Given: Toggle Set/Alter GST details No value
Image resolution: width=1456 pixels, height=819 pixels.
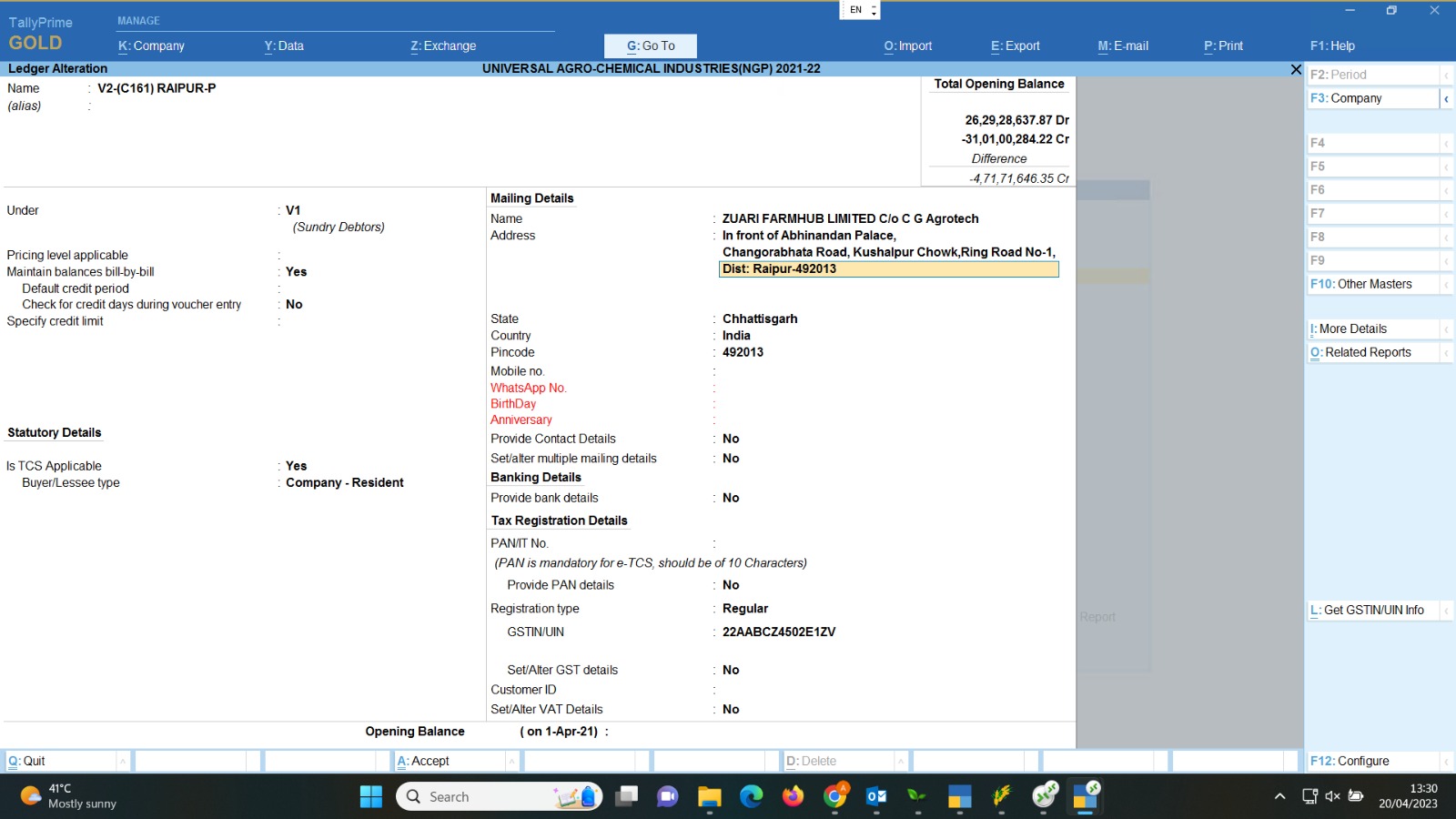Looking at the screenshot, I should [731, 670].
